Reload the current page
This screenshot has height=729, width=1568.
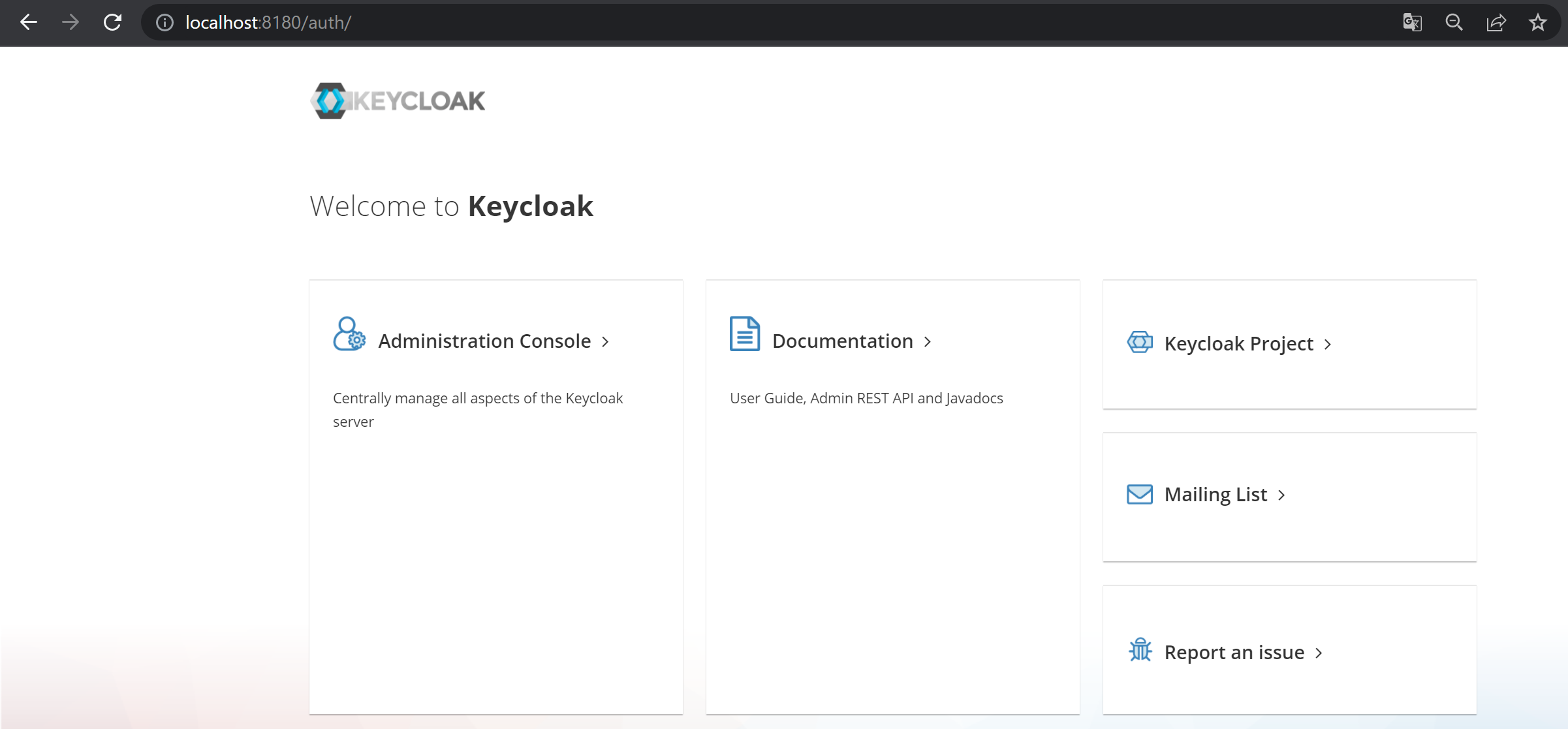pos(112,22)
